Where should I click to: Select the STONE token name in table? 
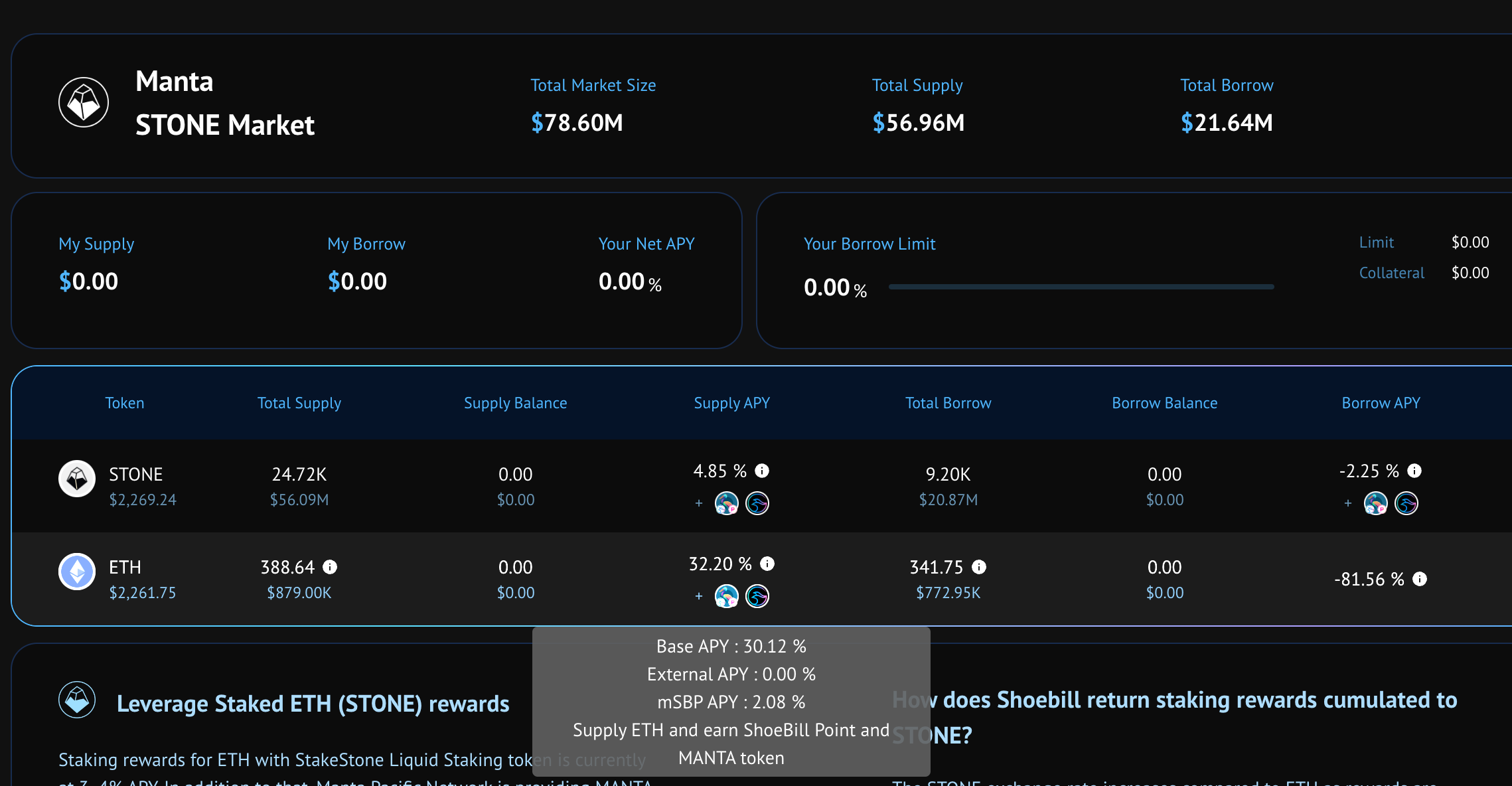click(136, 475)
